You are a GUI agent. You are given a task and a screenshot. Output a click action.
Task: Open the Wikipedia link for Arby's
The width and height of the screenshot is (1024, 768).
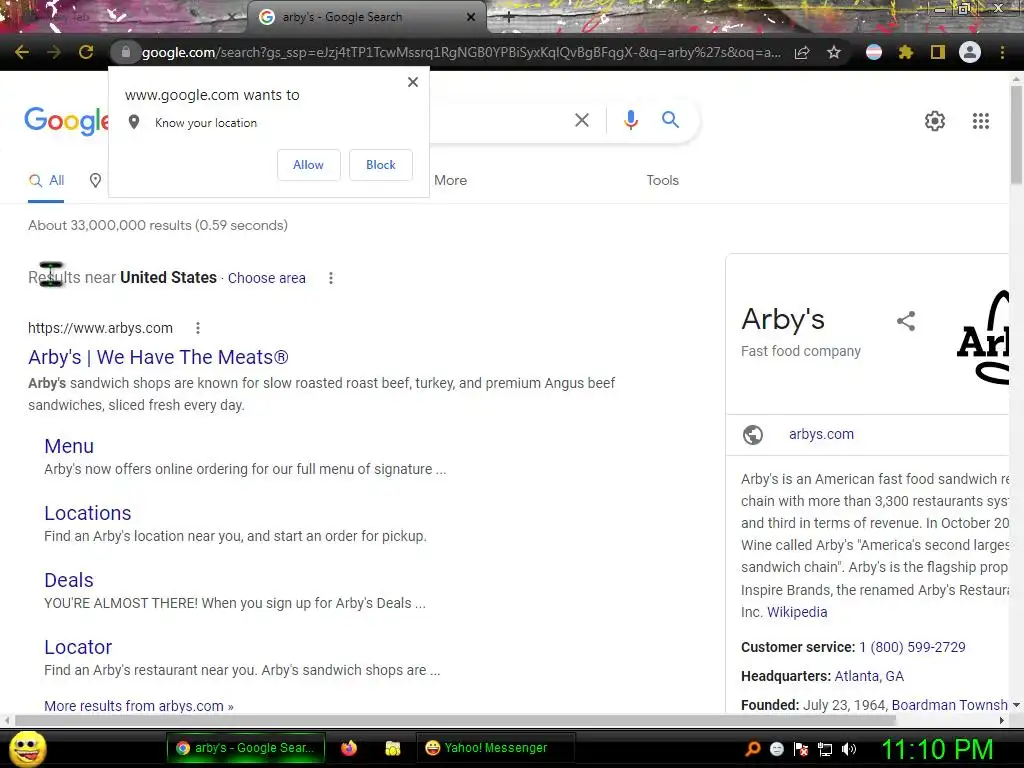797,612
